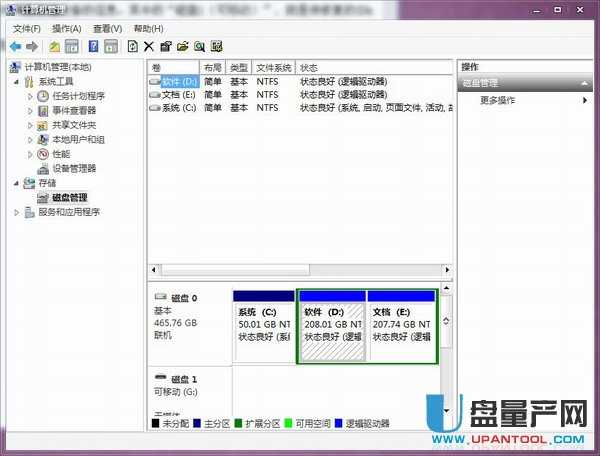Select 设备管理器 in the tree
This screenshot has height=456, width=600.
(73, 168)
